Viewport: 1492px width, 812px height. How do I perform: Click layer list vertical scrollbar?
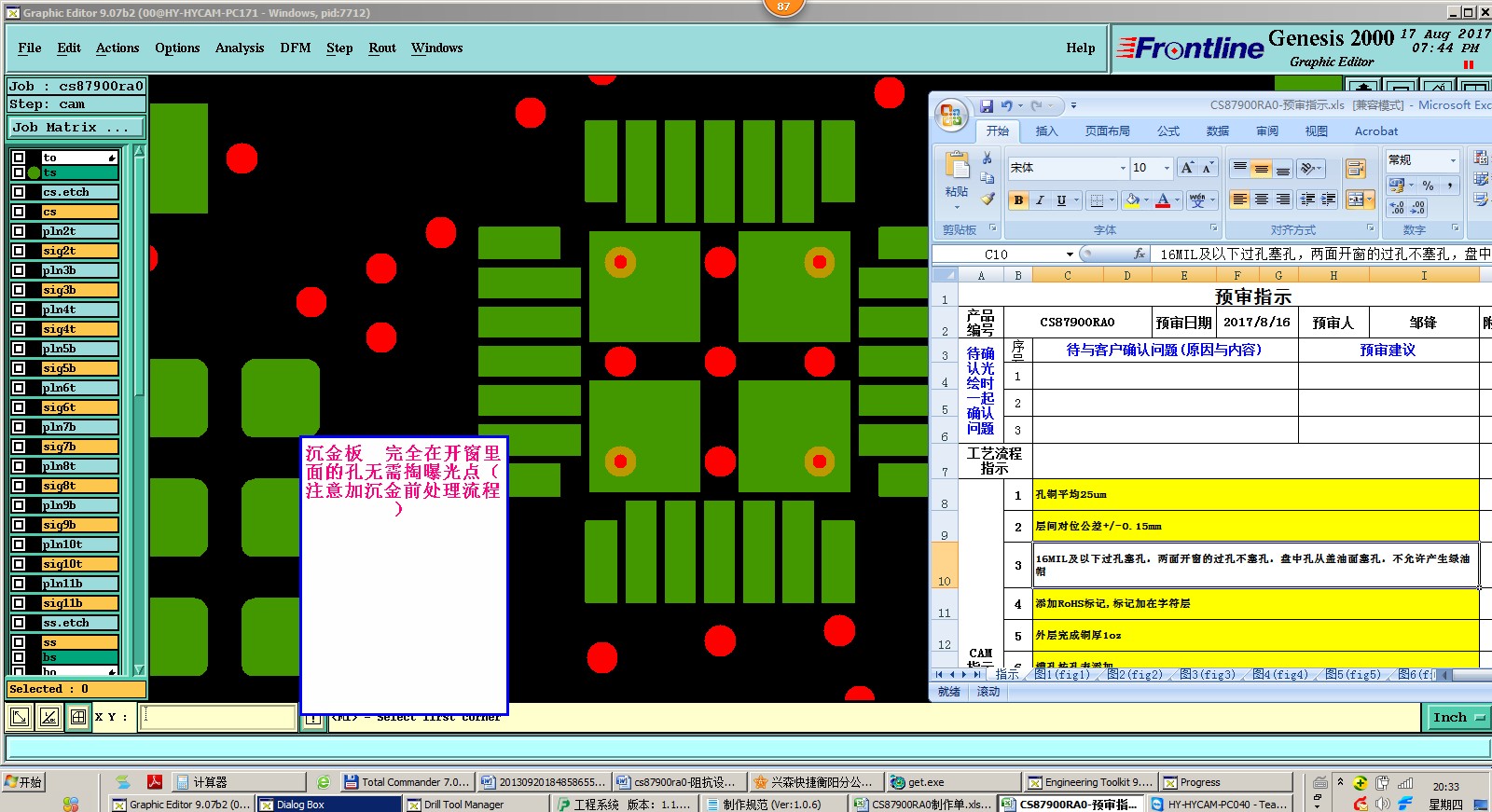[139, 409]
